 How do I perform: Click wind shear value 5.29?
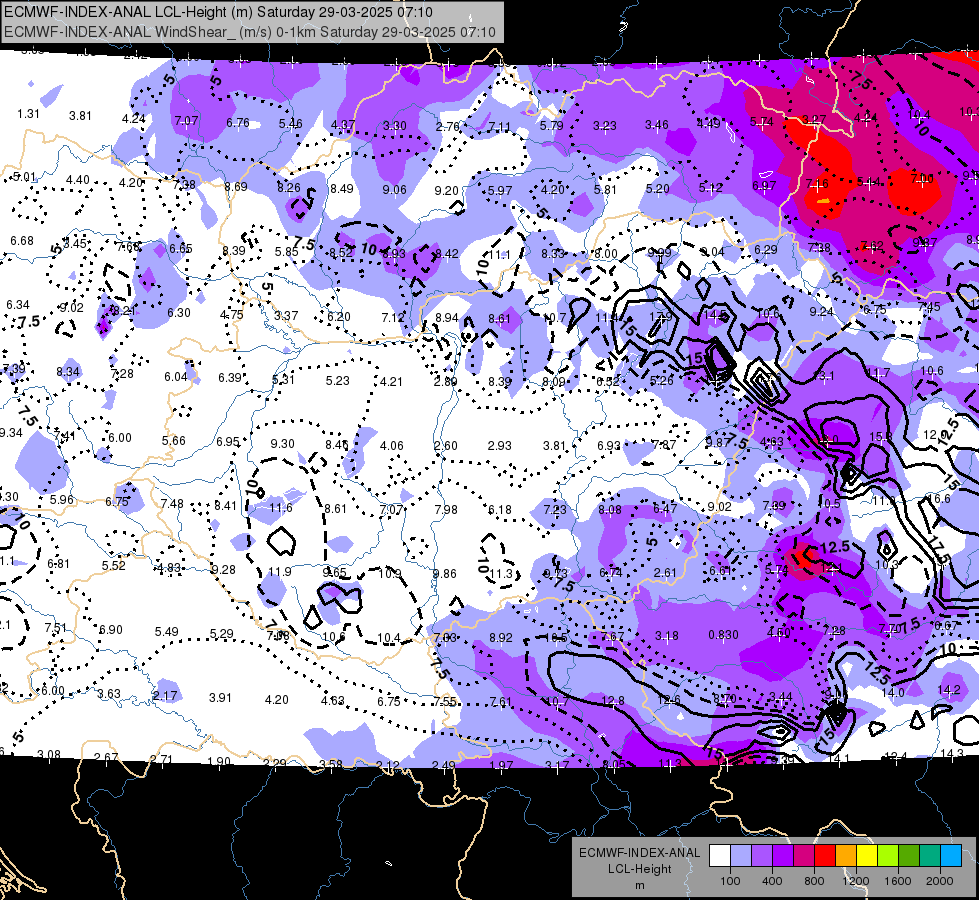[x=222, y=633]
